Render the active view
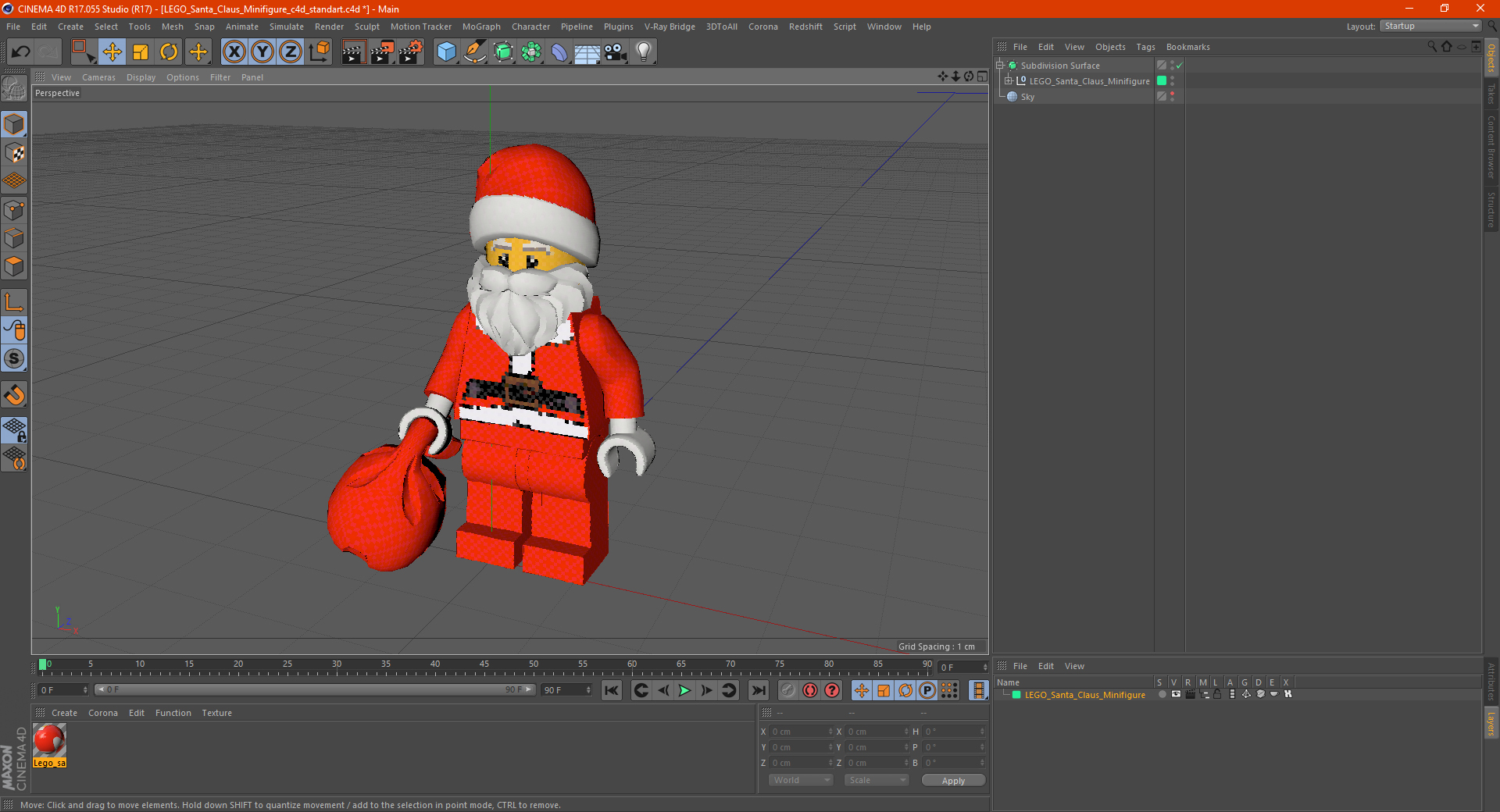1500x812 pixels. 353,52
